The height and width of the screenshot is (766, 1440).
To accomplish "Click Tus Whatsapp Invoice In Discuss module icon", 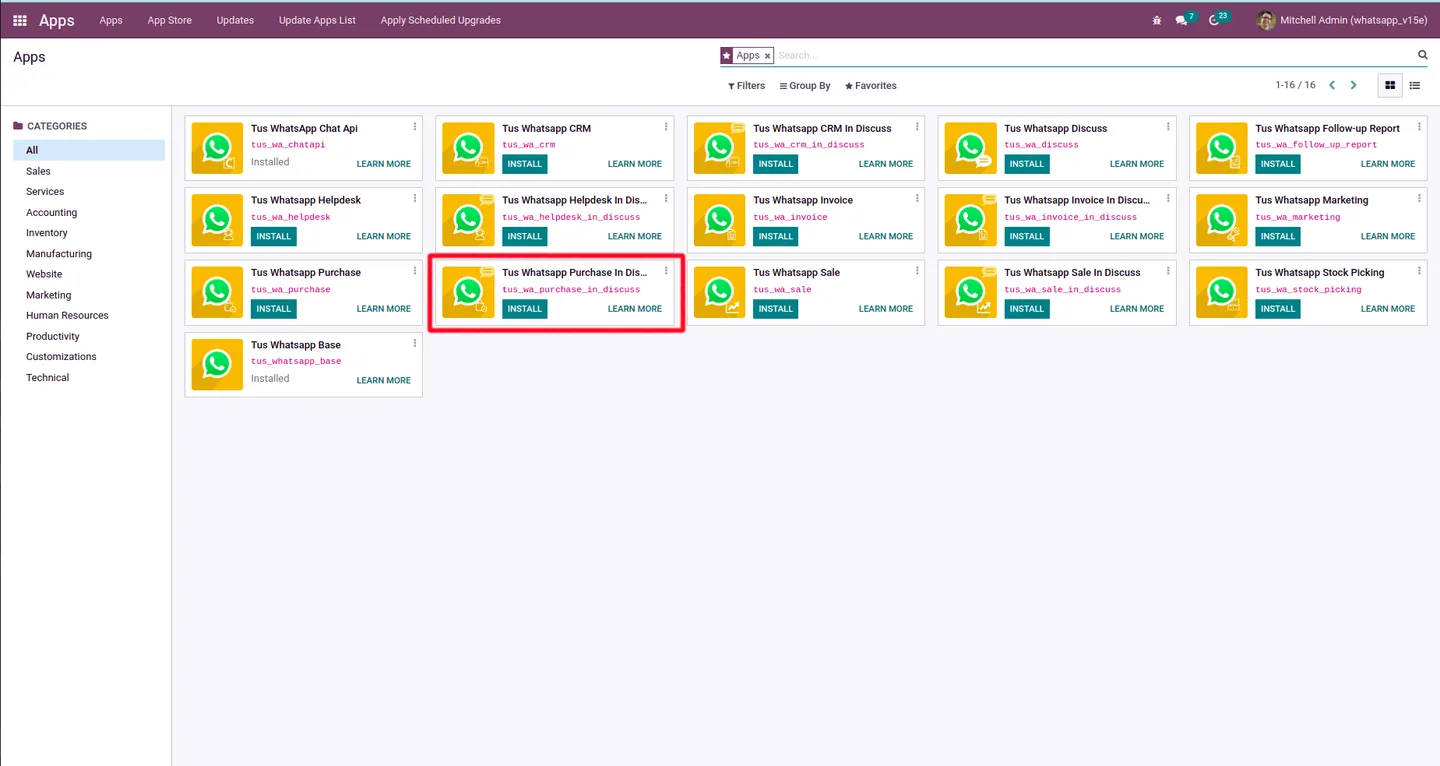I will coord(970,220).
